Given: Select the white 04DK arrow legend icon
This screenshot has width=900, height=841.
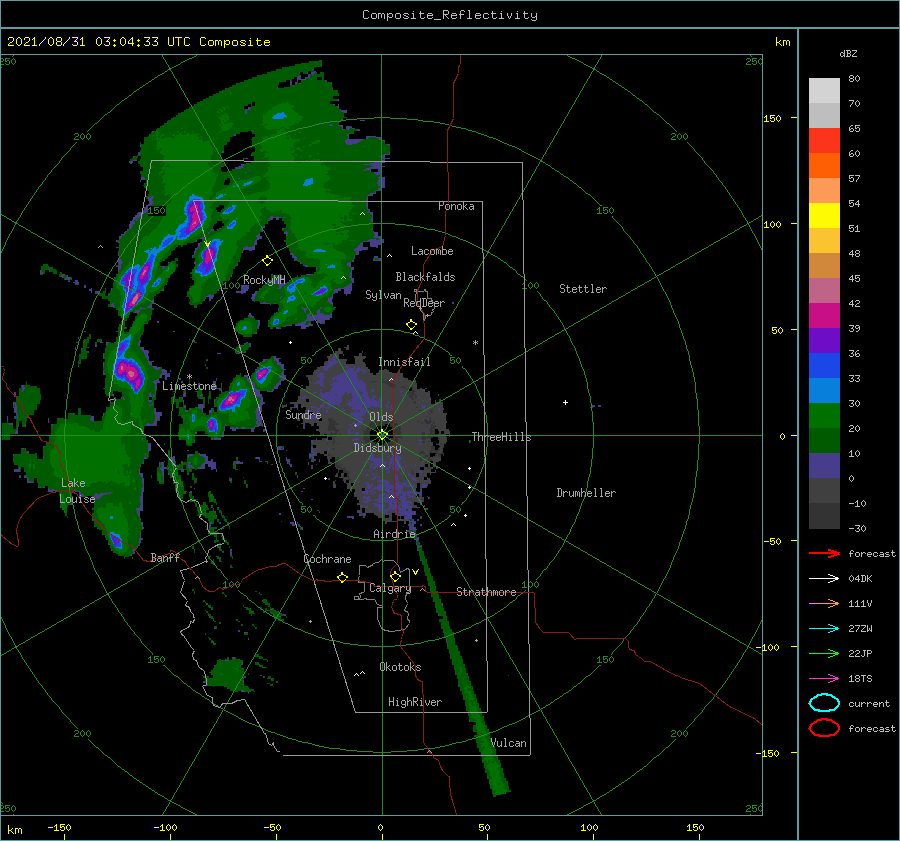Looking at the screenshot, I should pos(824,579).
